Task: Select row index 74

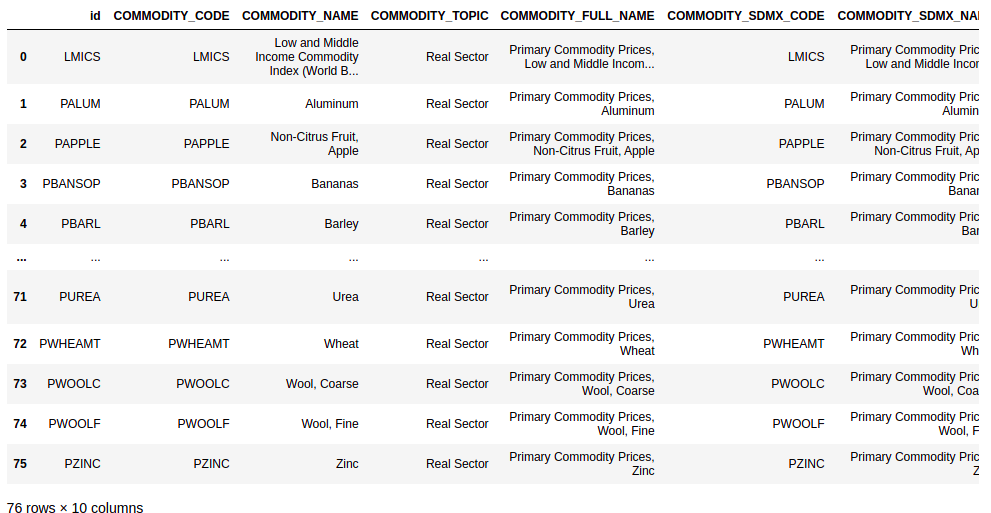Action: click(x=20, y=424)
